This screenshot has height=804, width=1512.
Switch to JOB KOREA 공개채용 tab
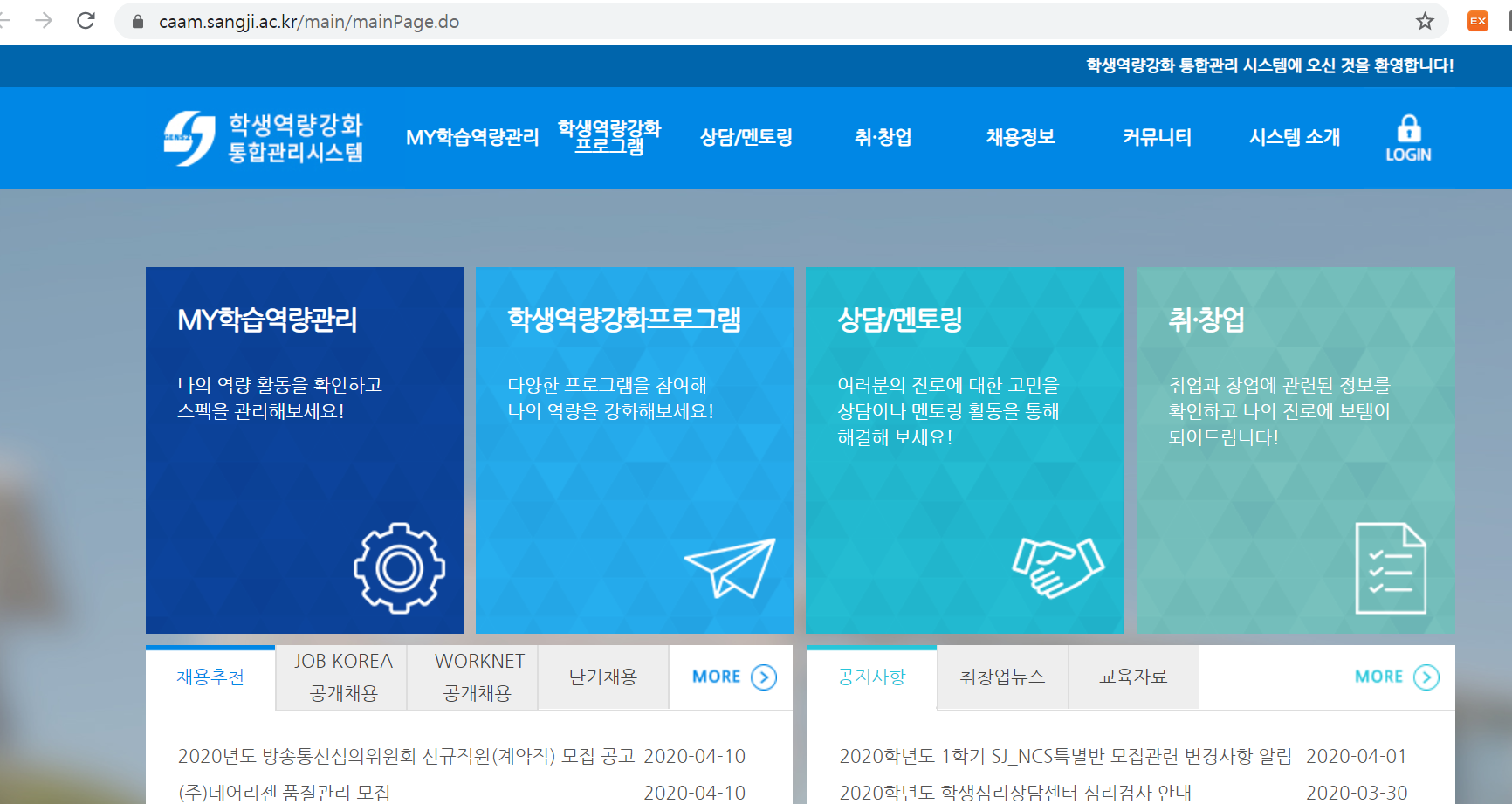(x=343, y=677)
